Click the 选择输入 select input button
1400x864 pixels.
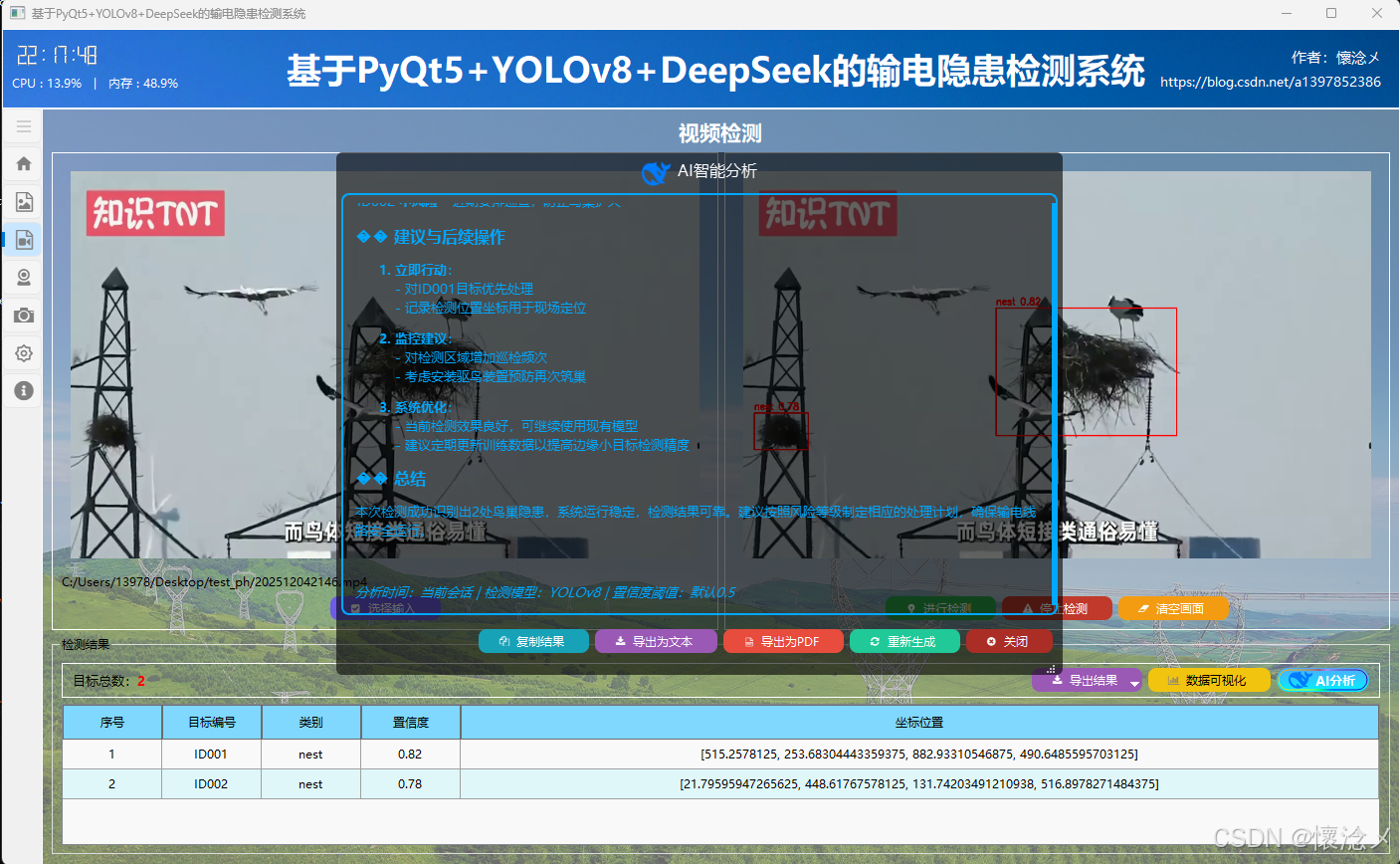(x=385, y=608)
